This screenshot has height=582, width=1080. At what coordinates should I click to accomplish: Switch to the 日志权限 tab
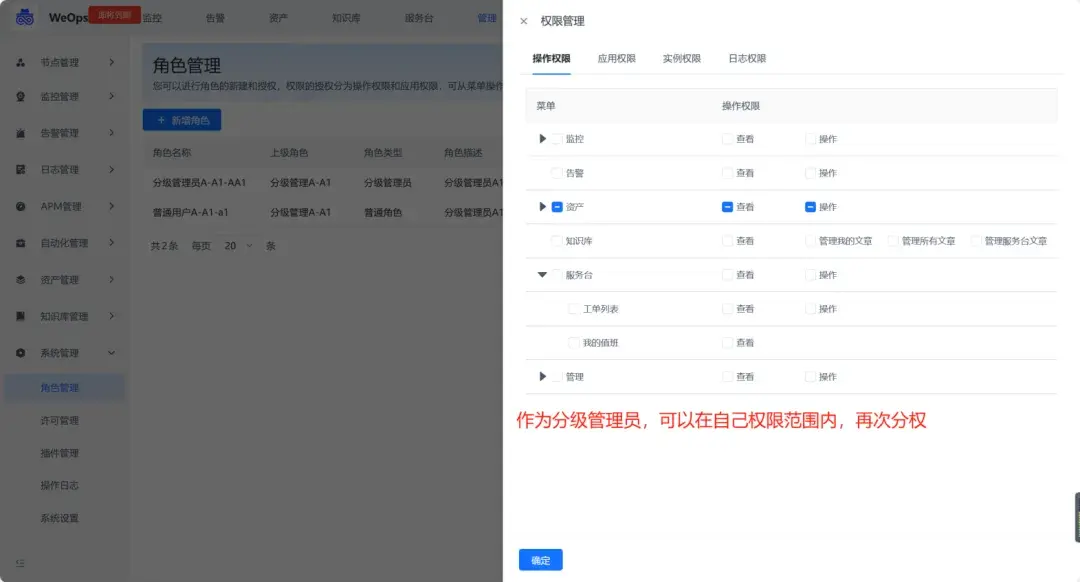pyautogui.click(x=747, y=59)
